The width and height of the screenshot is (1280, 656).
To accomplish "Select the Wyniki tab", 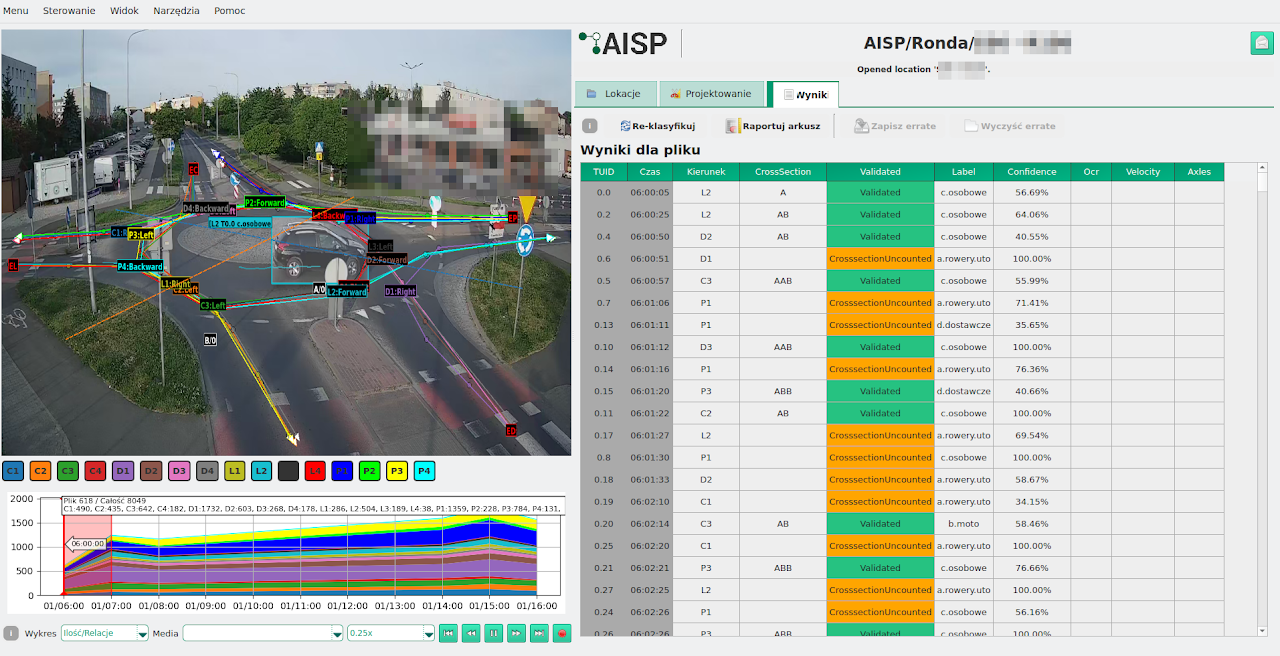I will click(x=805, y=94).
